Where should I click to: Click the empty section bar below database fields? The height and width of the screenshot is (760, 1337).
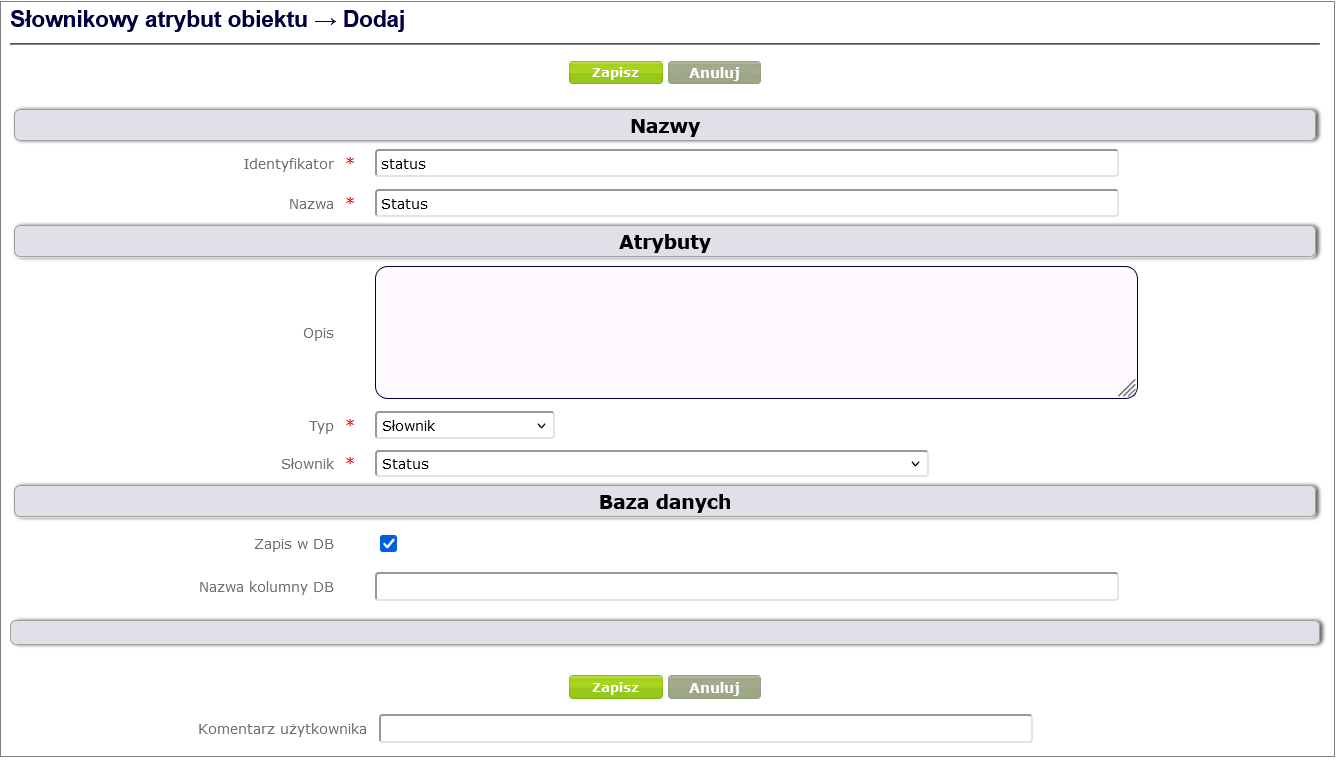coord(664,633)
